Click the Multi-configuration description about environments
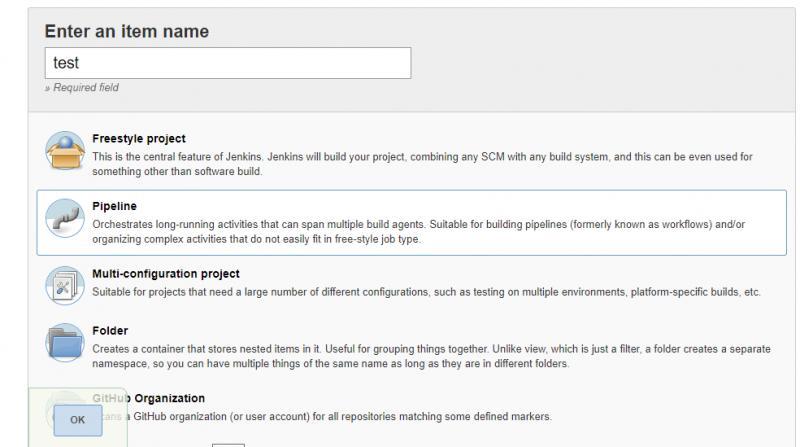Screen dimensions: 800x447 tap(427, 292)
